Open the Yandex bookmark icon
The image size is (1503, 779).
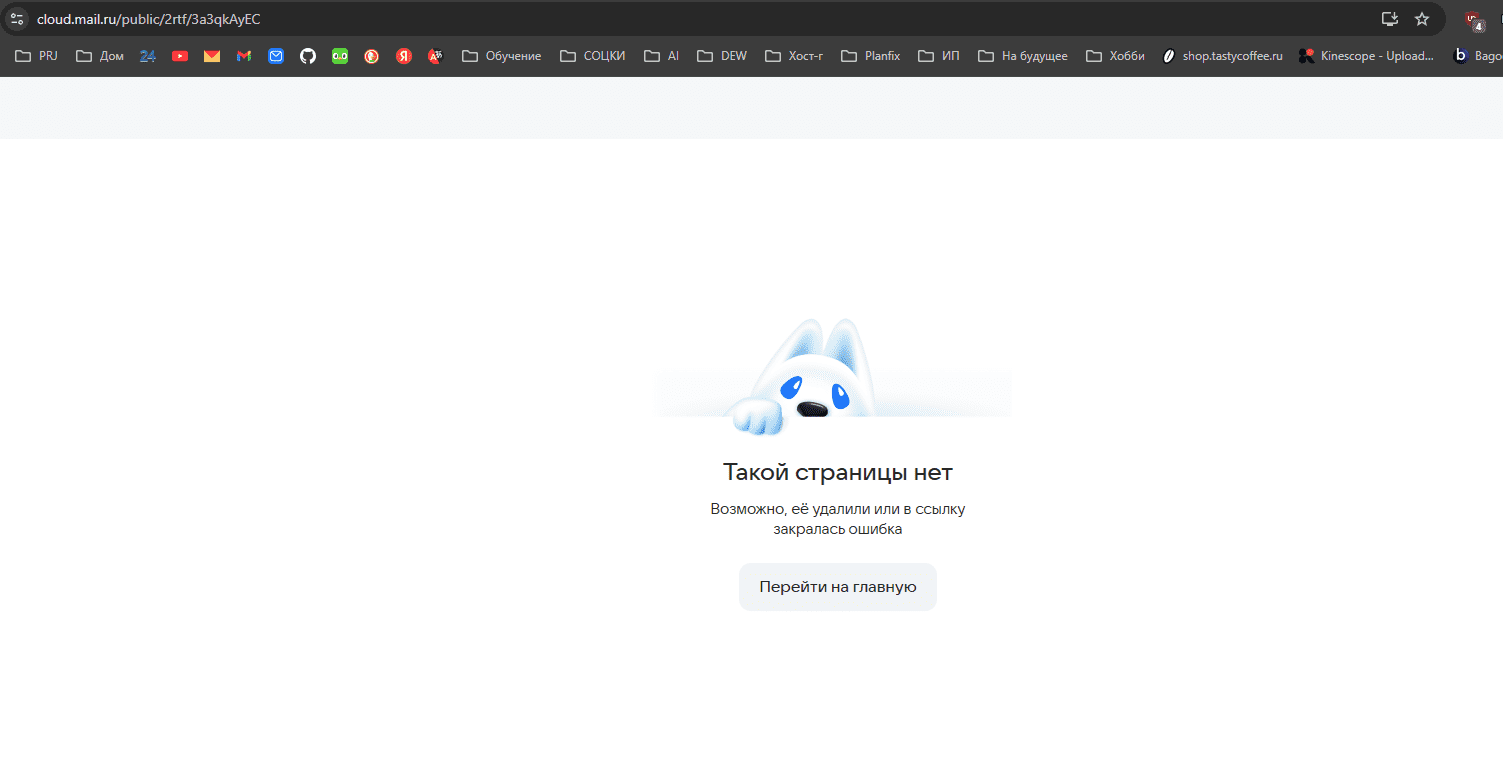point(404,56)
